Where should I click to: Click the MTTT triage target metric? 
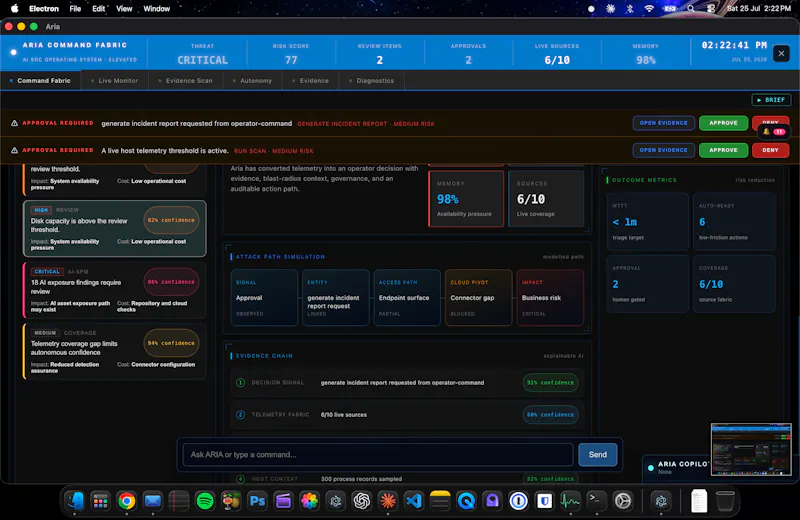coord(647,221)
